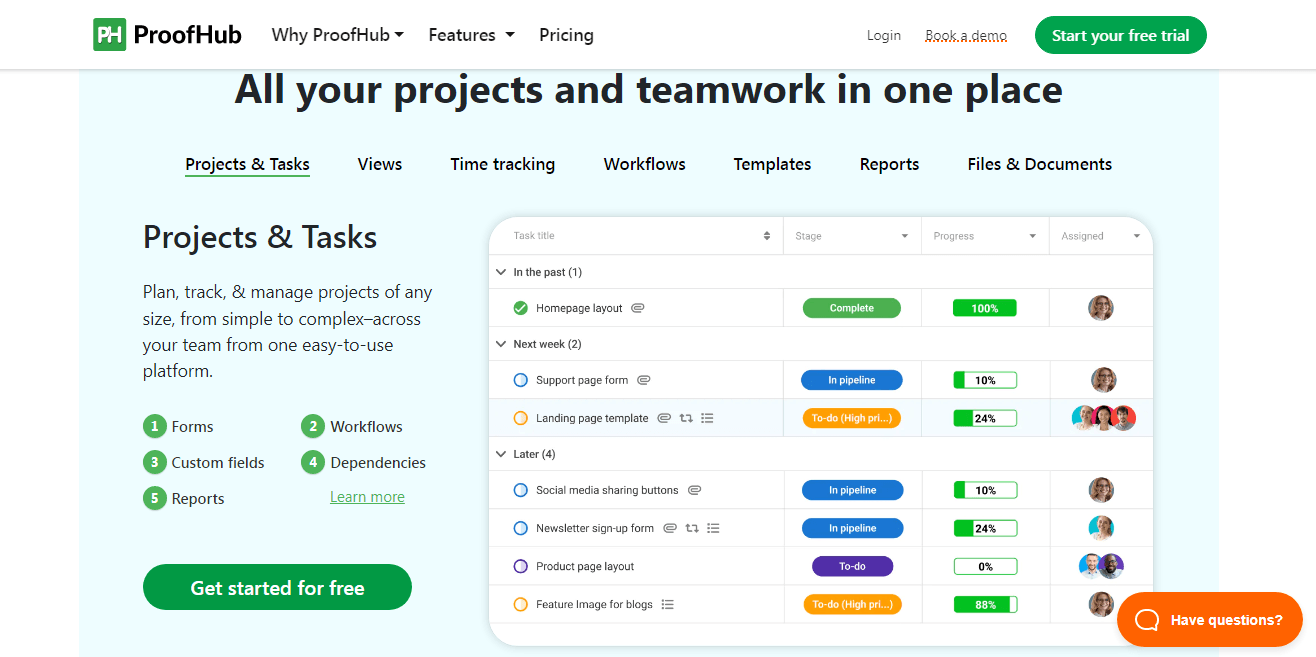
Task: Click the sort arrows in the Task title header
Action: pos(769,235)
